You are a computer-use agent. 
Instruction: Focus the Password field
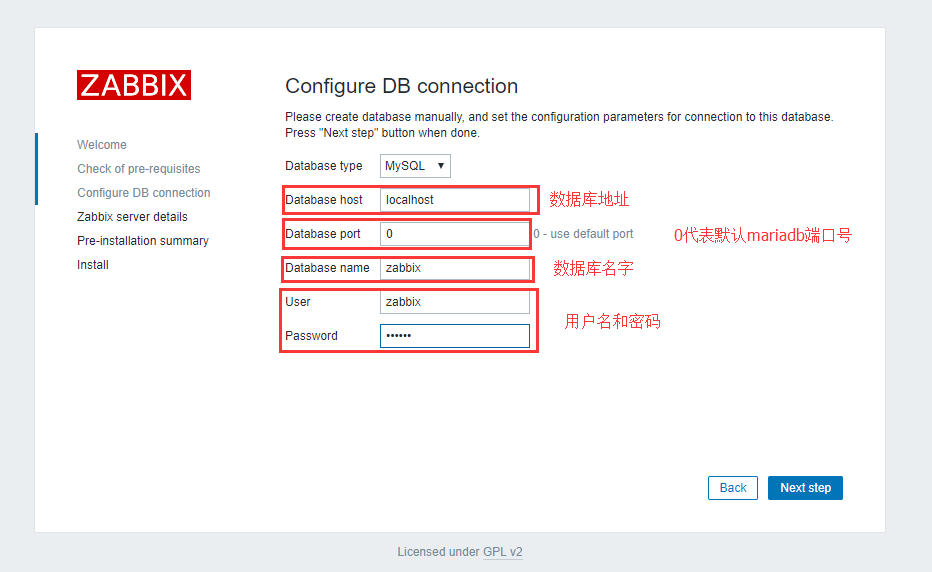455,335
